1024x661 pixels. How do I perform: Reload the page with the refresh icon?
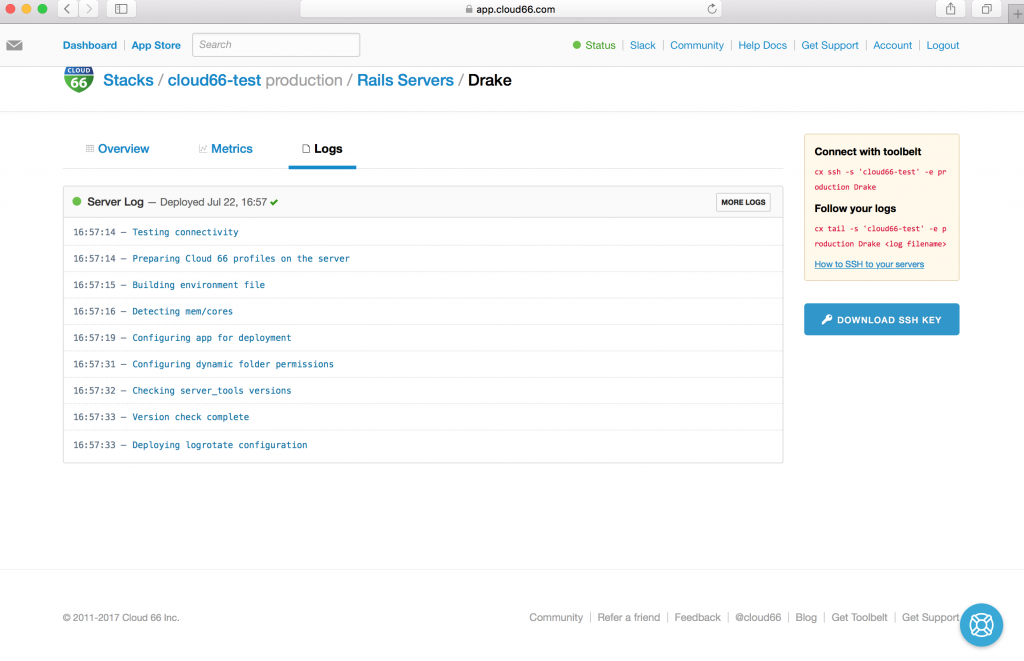712,9
